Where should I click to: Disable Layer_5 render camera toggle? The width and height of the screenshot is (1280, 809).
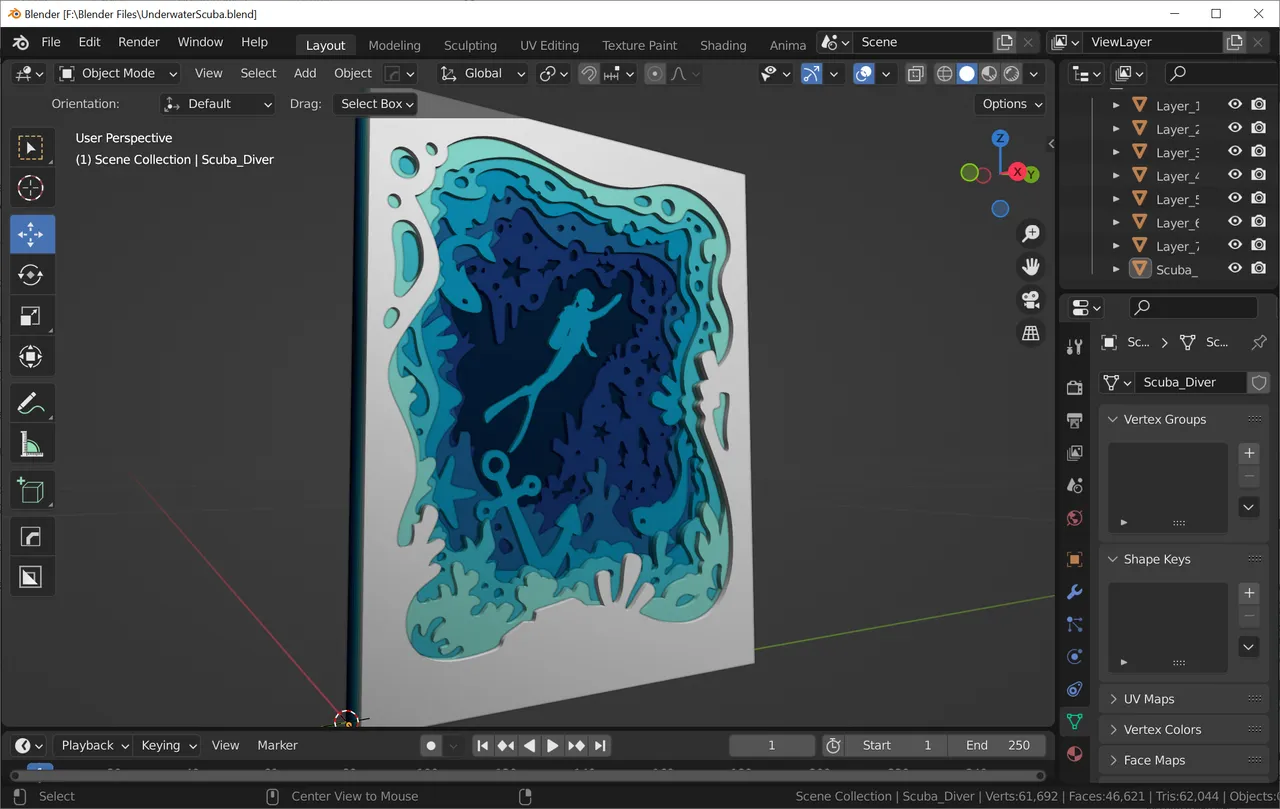[x=1259, y=199]
